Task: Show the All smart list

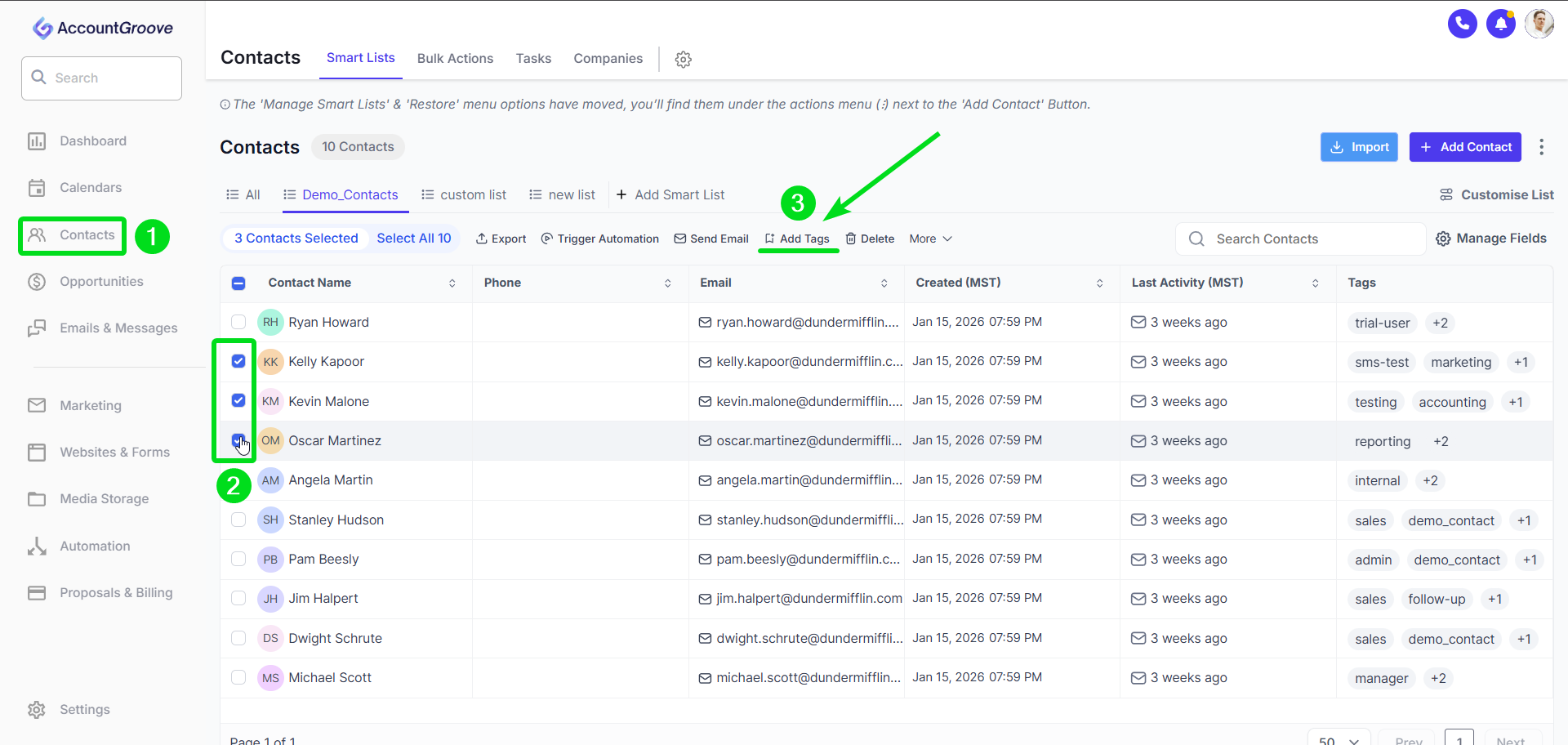Action: (243, 195)
